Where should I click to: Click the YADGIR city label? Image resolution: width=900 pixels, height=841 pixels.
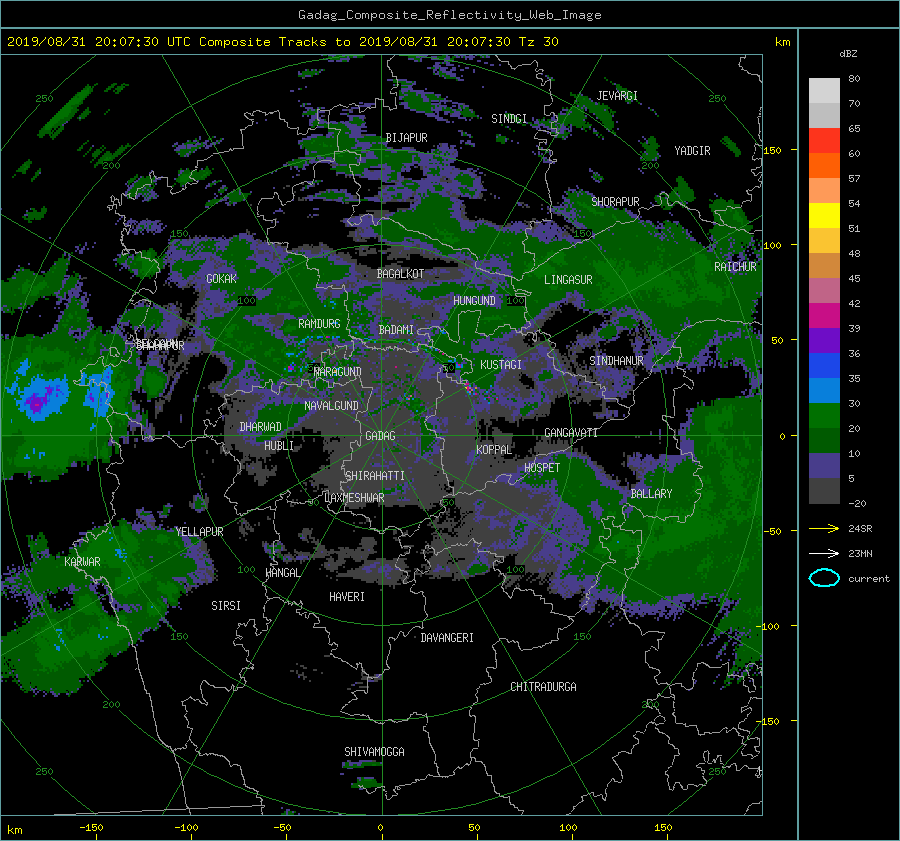pos(692,151)
